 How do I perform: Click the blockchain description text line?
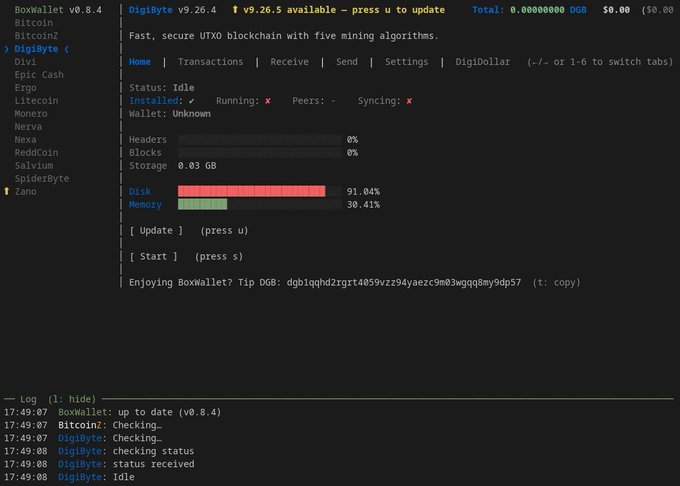click(x=284, y=36)
